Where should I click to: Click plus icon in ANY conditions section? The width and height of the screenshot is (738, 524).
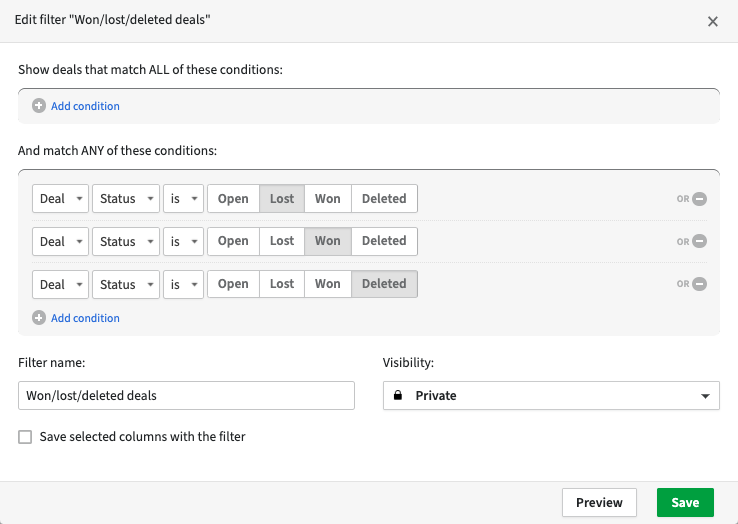(x=39, y=318)
